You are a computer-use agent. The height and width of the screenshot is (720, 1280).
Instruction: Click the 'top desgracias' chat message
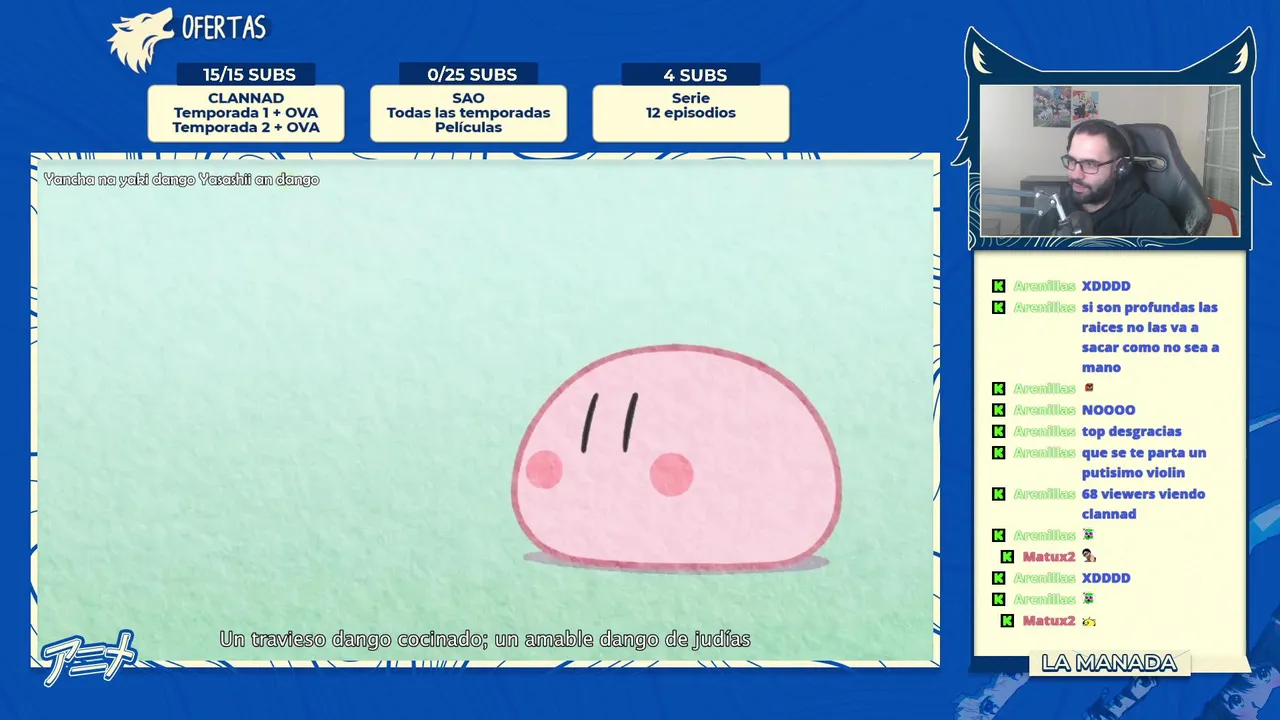(1131, 432)
